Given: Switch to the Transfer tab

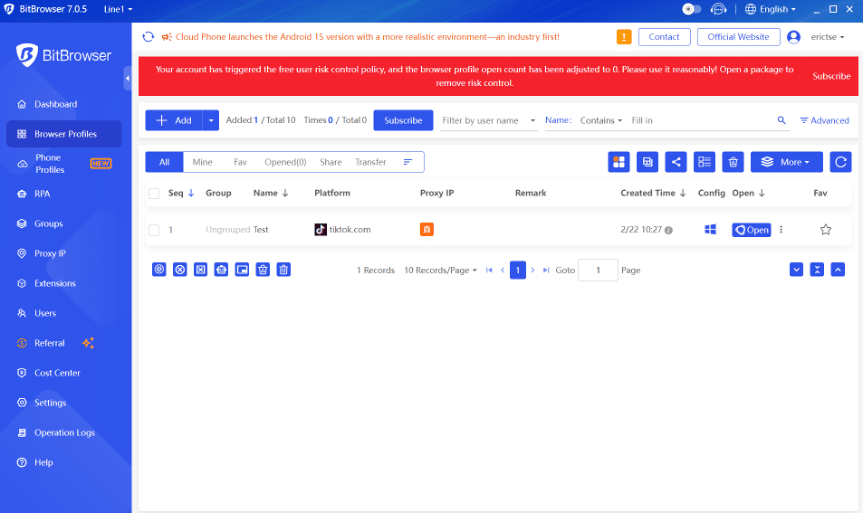Looking at the screenshot, I should [371, 162].
